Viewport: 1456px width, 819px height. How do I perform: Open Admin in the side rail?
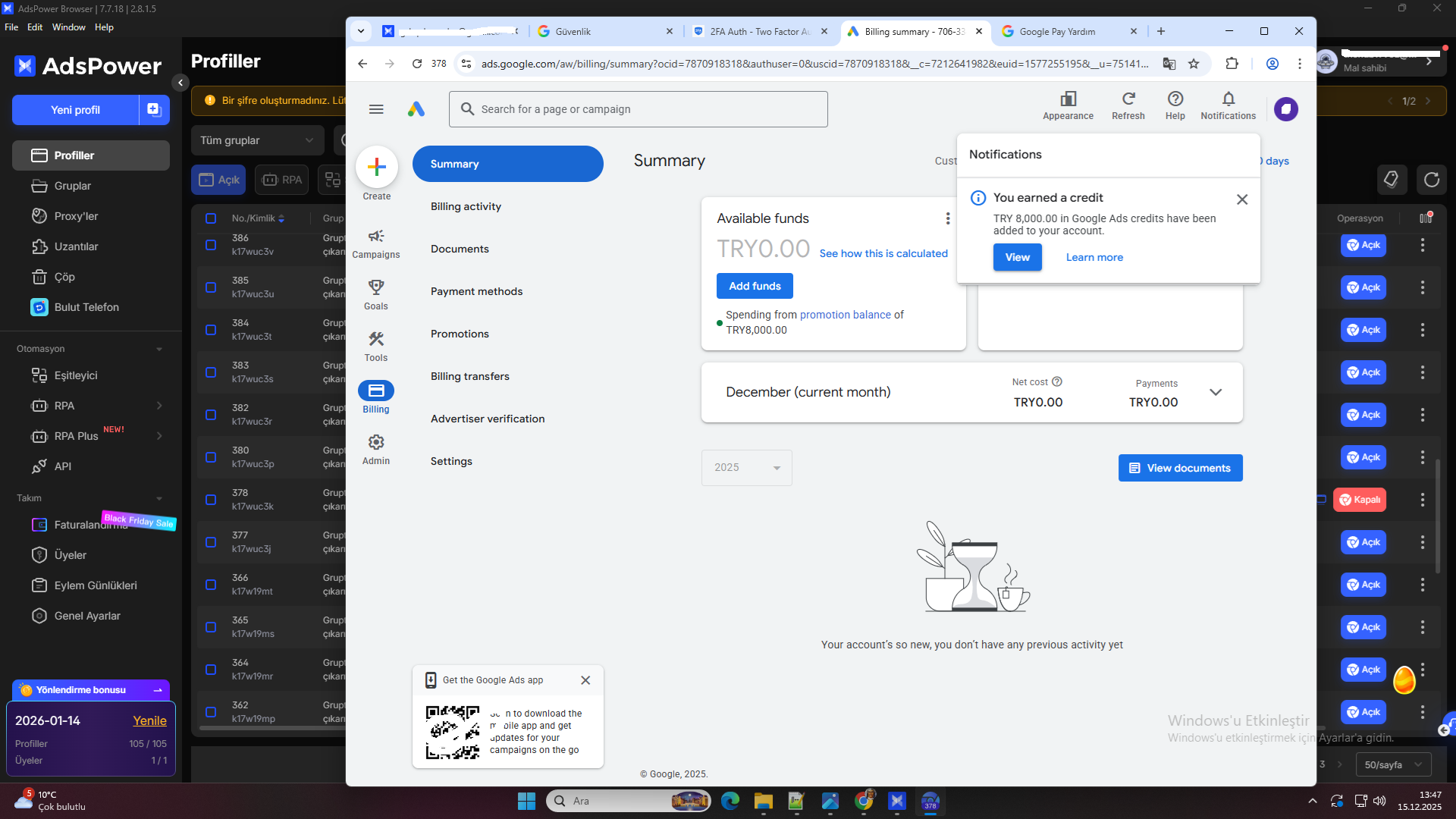pyautogui.click(x=376, y=450)
